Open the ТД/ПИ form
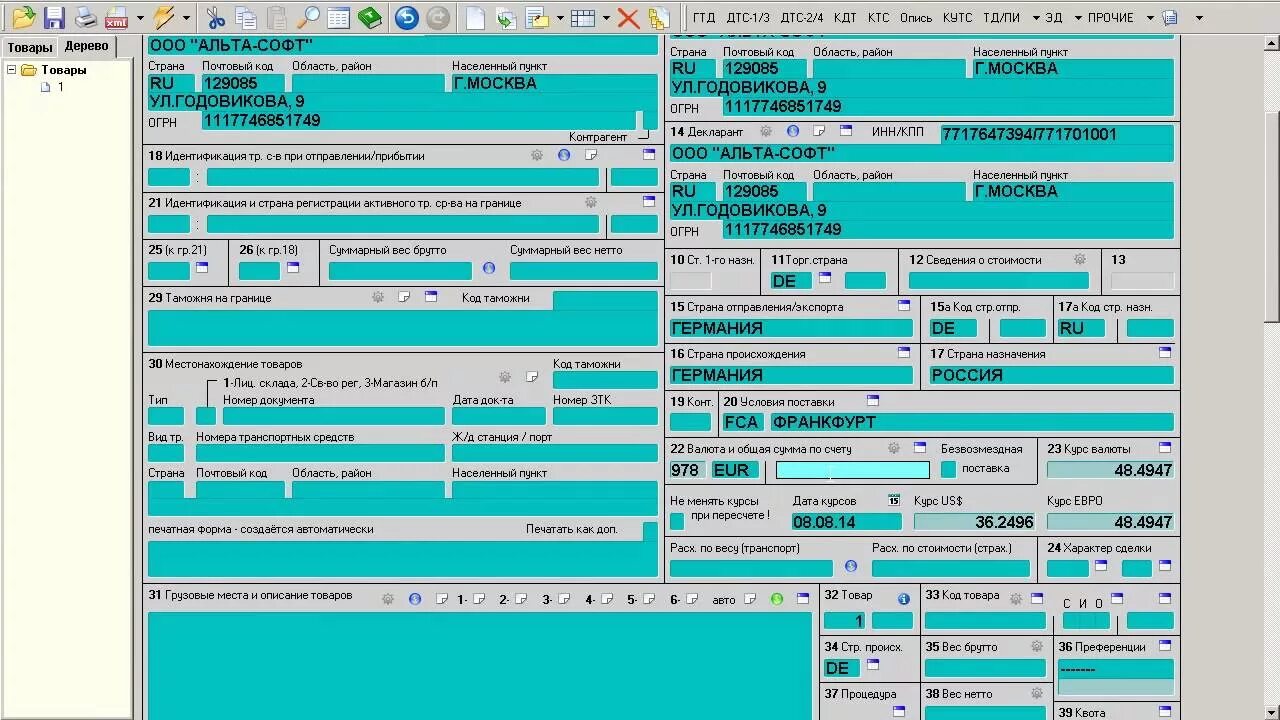 [x=1001, y=18]
